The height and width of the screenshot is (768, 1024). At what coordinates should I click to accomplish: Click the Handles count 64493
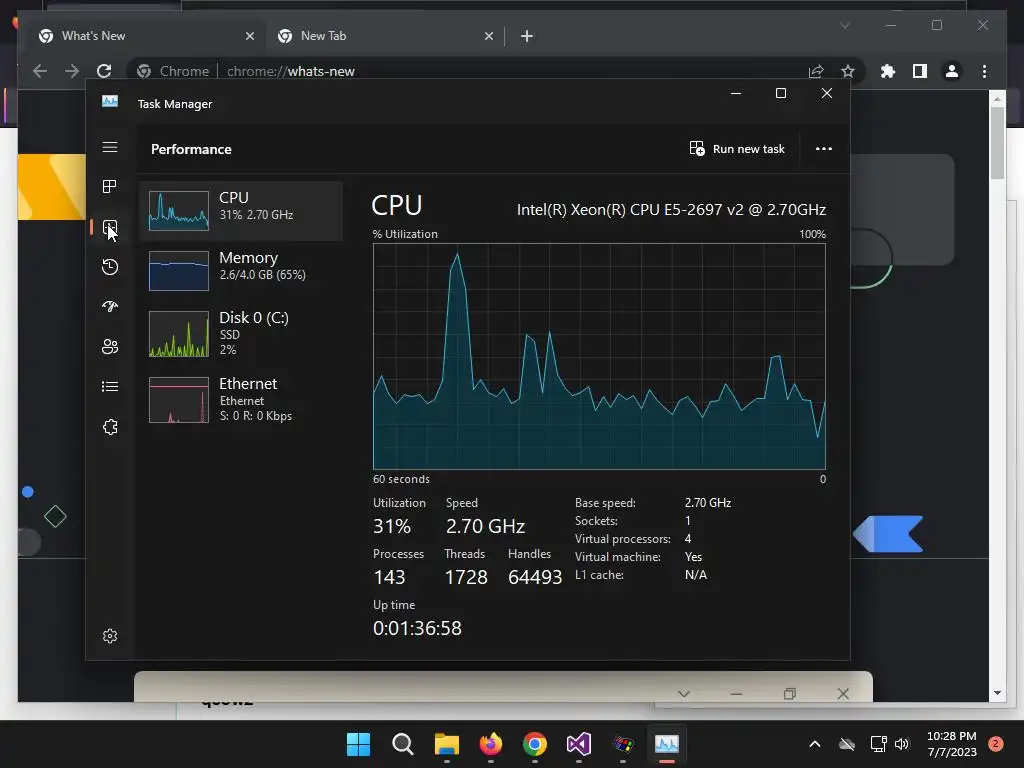535,577
